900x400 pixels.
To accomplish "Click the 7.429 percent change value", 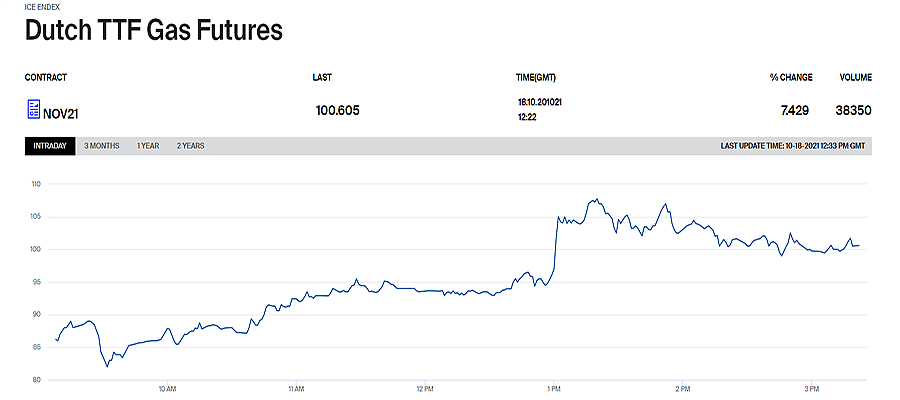I will [x=794, y=110].
